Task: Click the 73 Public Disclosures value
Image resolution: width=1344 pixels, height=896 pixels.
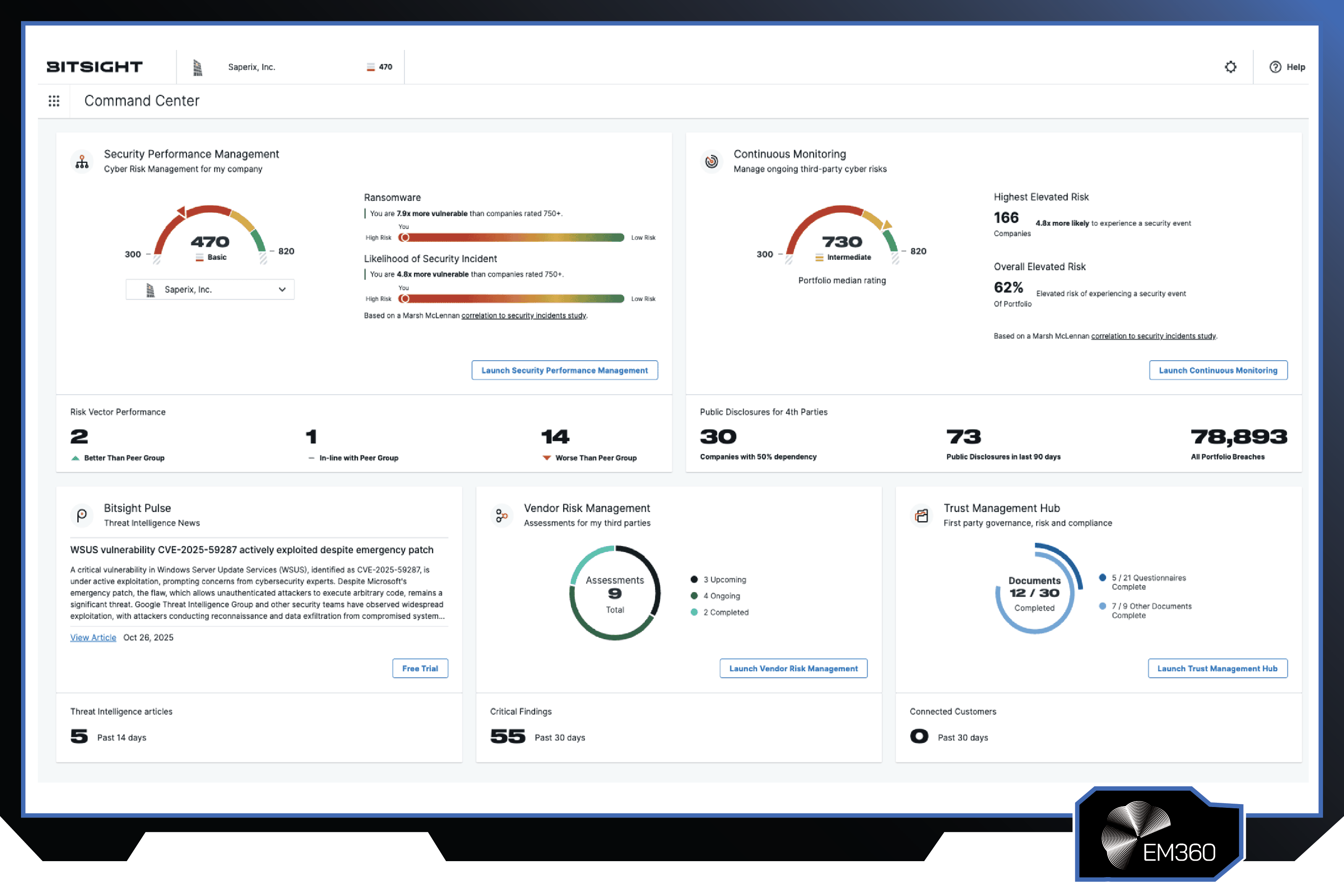Action: [x=963, y=437]
